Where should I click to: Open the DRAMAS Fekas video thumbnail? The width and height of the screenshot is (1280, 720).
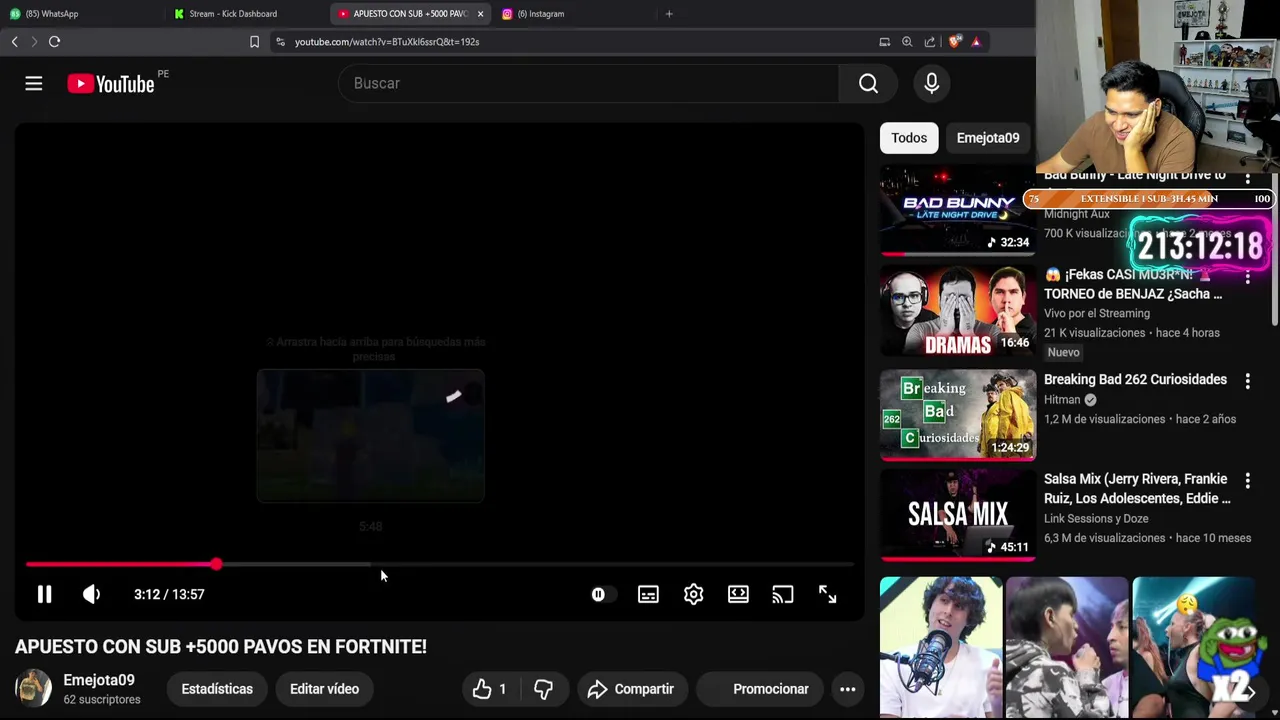click(958, 312)
